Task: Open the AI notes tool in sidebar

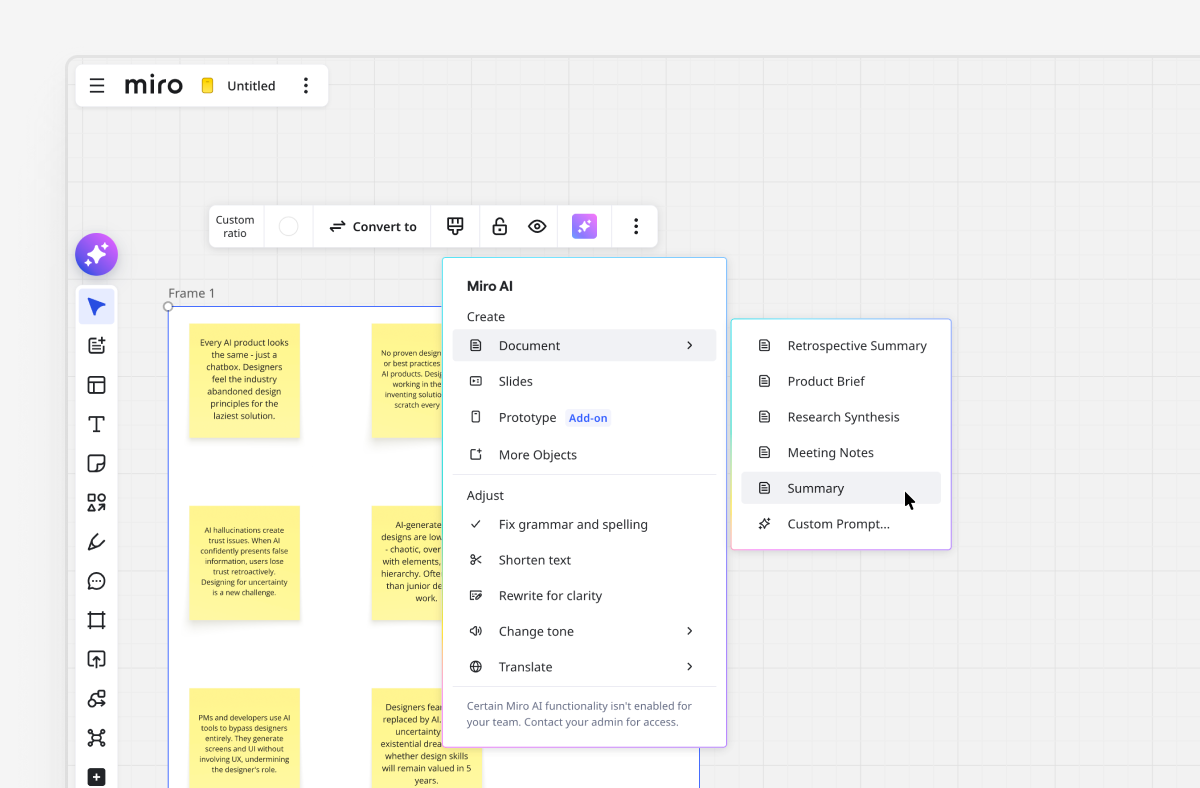Action: 97,346
